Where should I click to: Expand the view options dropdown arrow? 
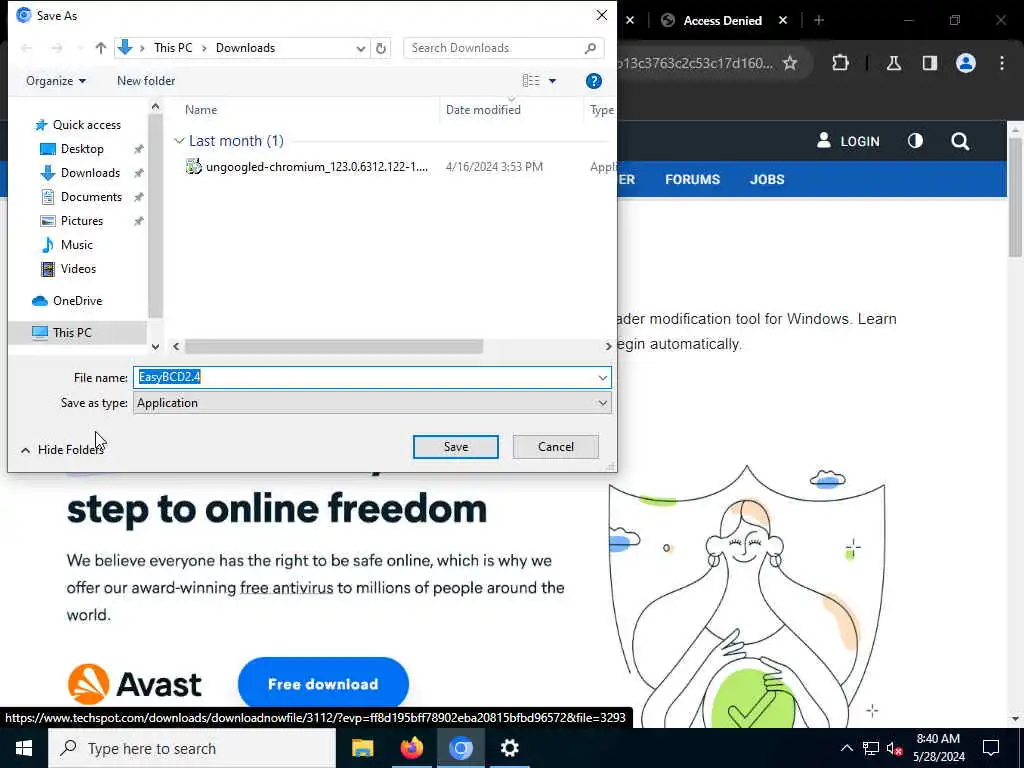552,81
